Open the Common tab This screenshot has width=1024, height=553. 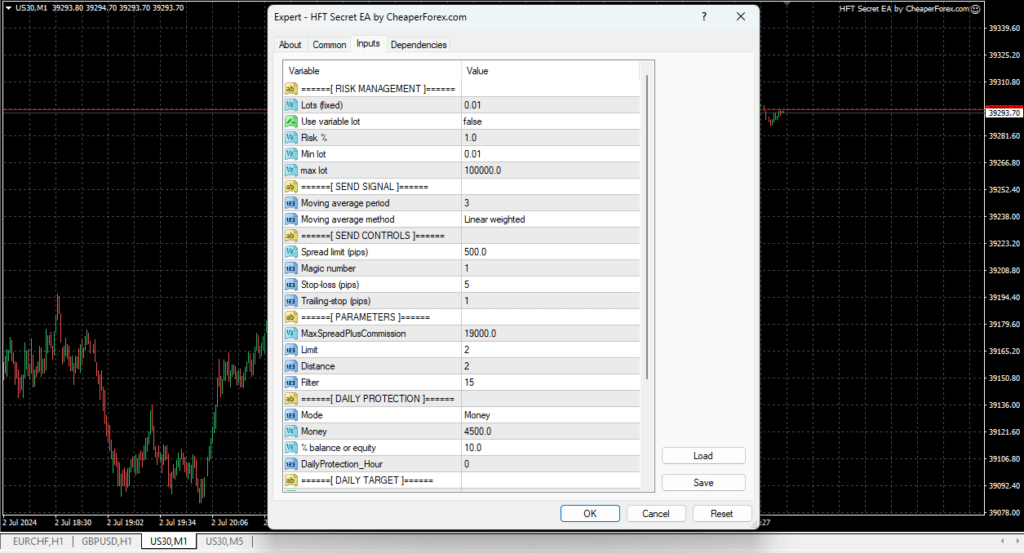(x=329, y=45)
